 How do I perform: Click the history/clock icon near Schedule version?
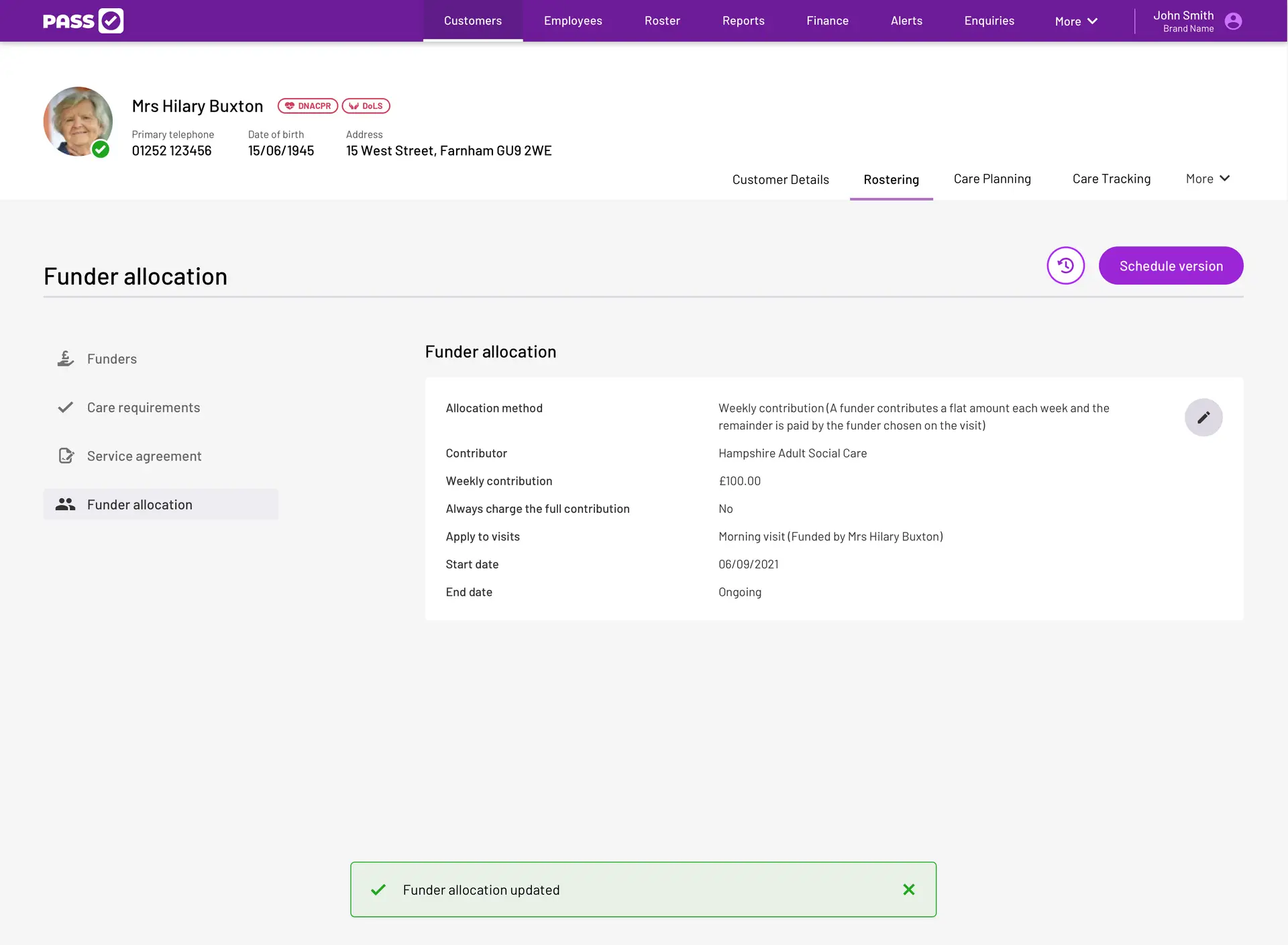click(1066, 265)
